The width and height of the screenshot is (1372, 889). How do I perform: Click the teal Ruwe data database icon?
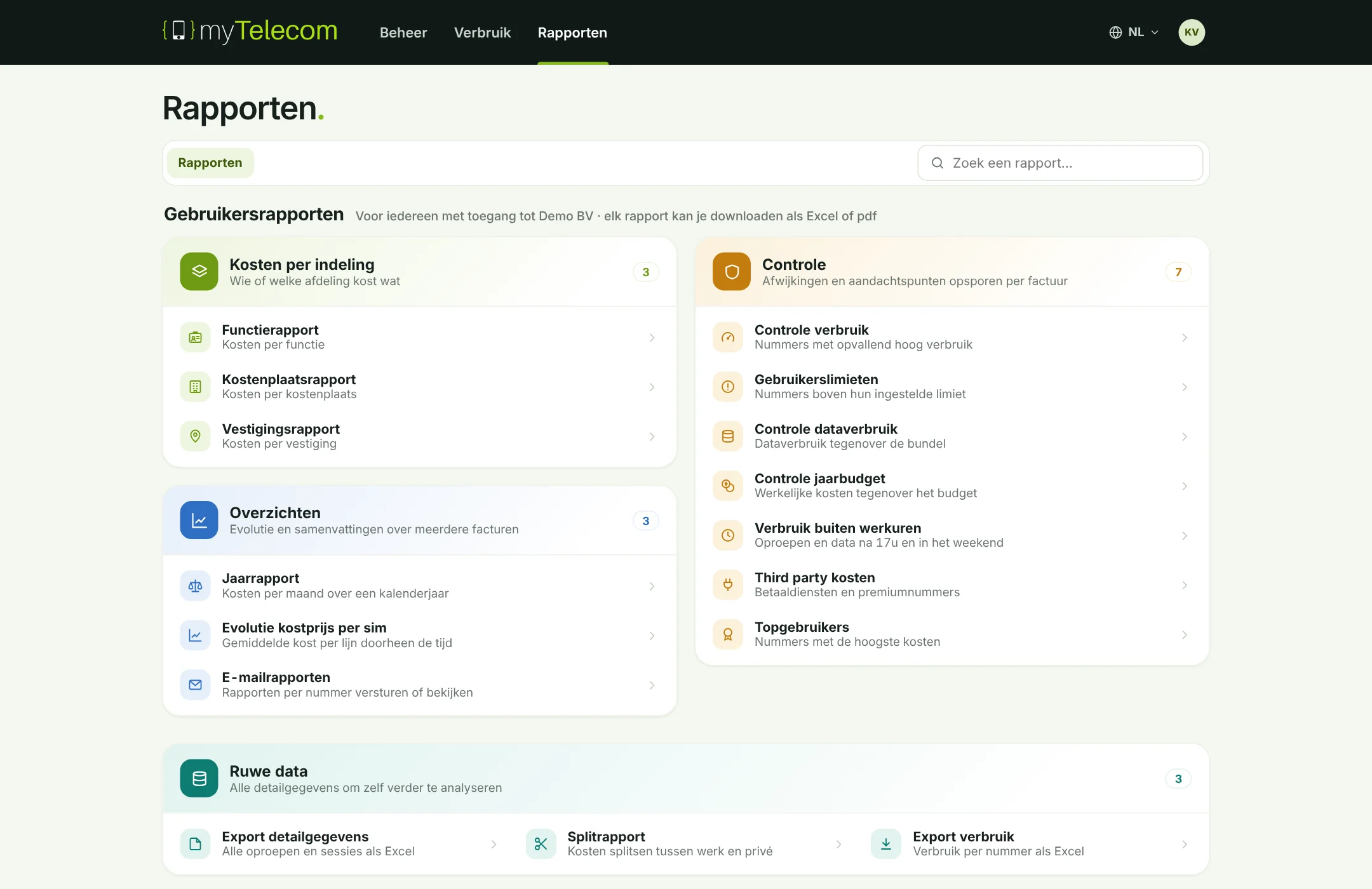[x=199, y=779]
